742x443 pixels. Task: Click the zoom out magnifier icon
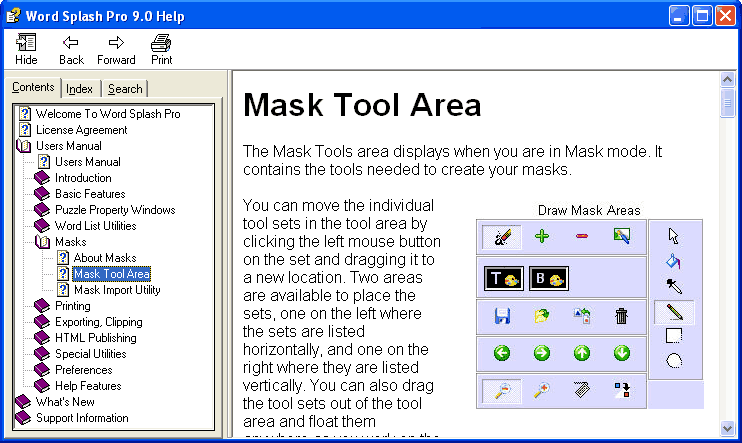pos(502,391)
